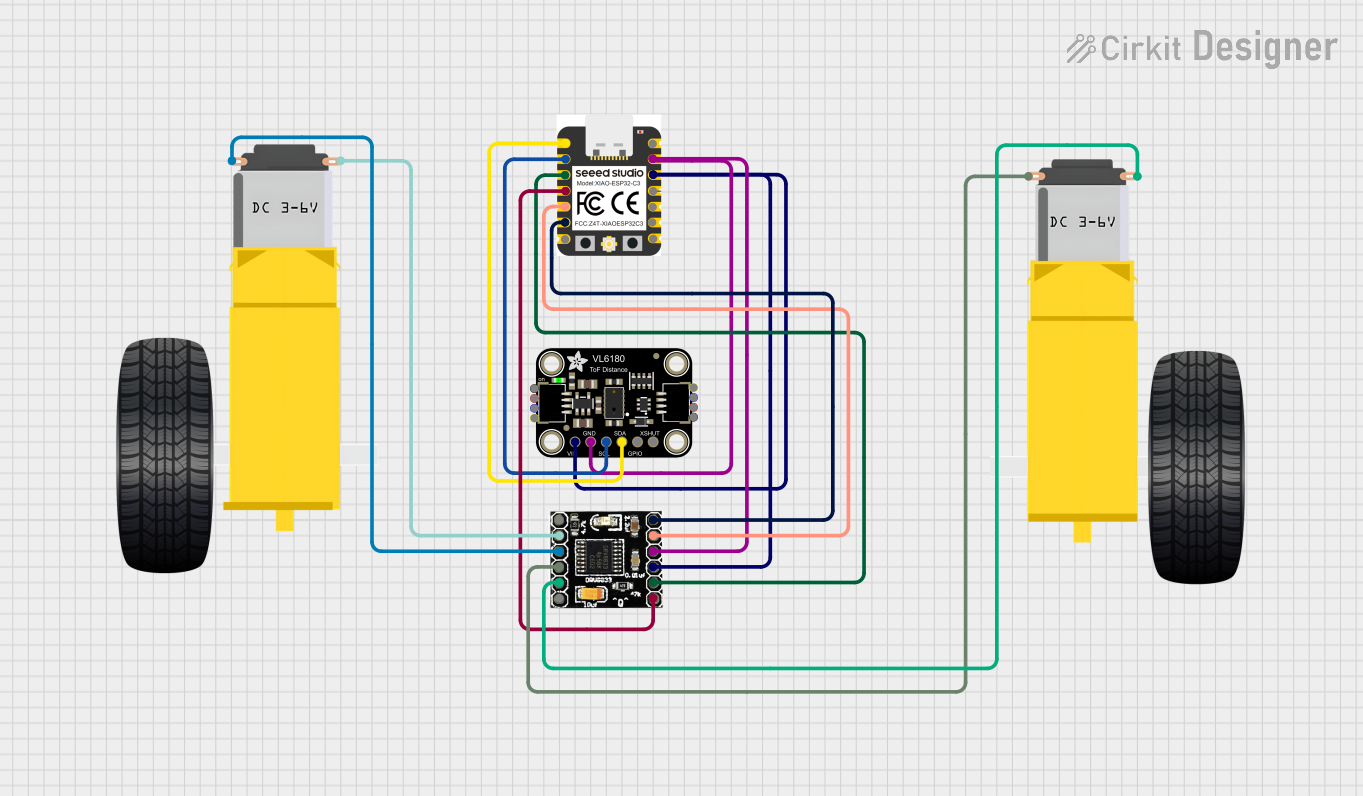This screenshot has height=796, width=1363.
Task: Click the dark-green-wired pin on the DRV8833 driver
Action: 653,583
